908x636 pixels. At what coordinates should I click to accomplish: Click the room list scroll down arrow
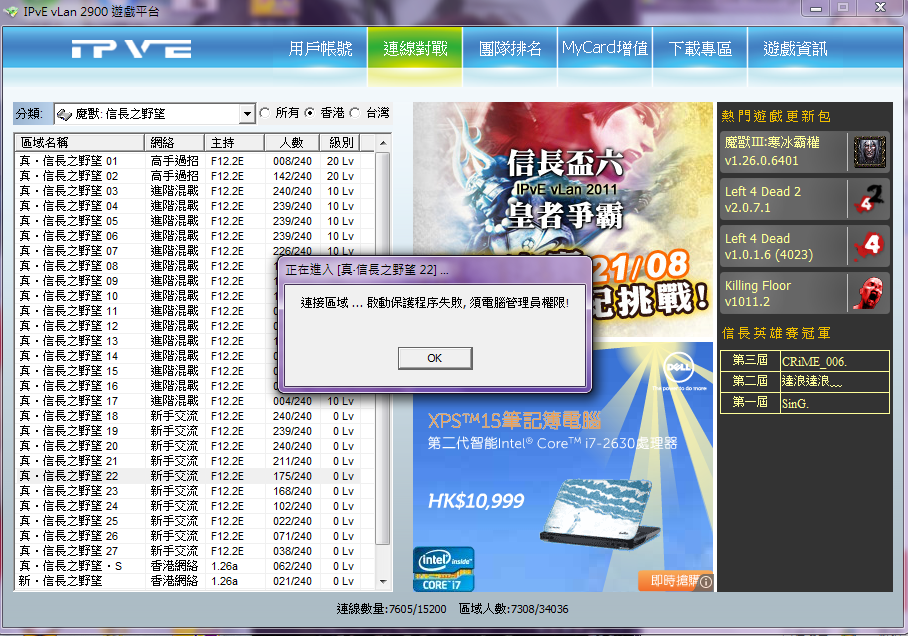[383, 582]
